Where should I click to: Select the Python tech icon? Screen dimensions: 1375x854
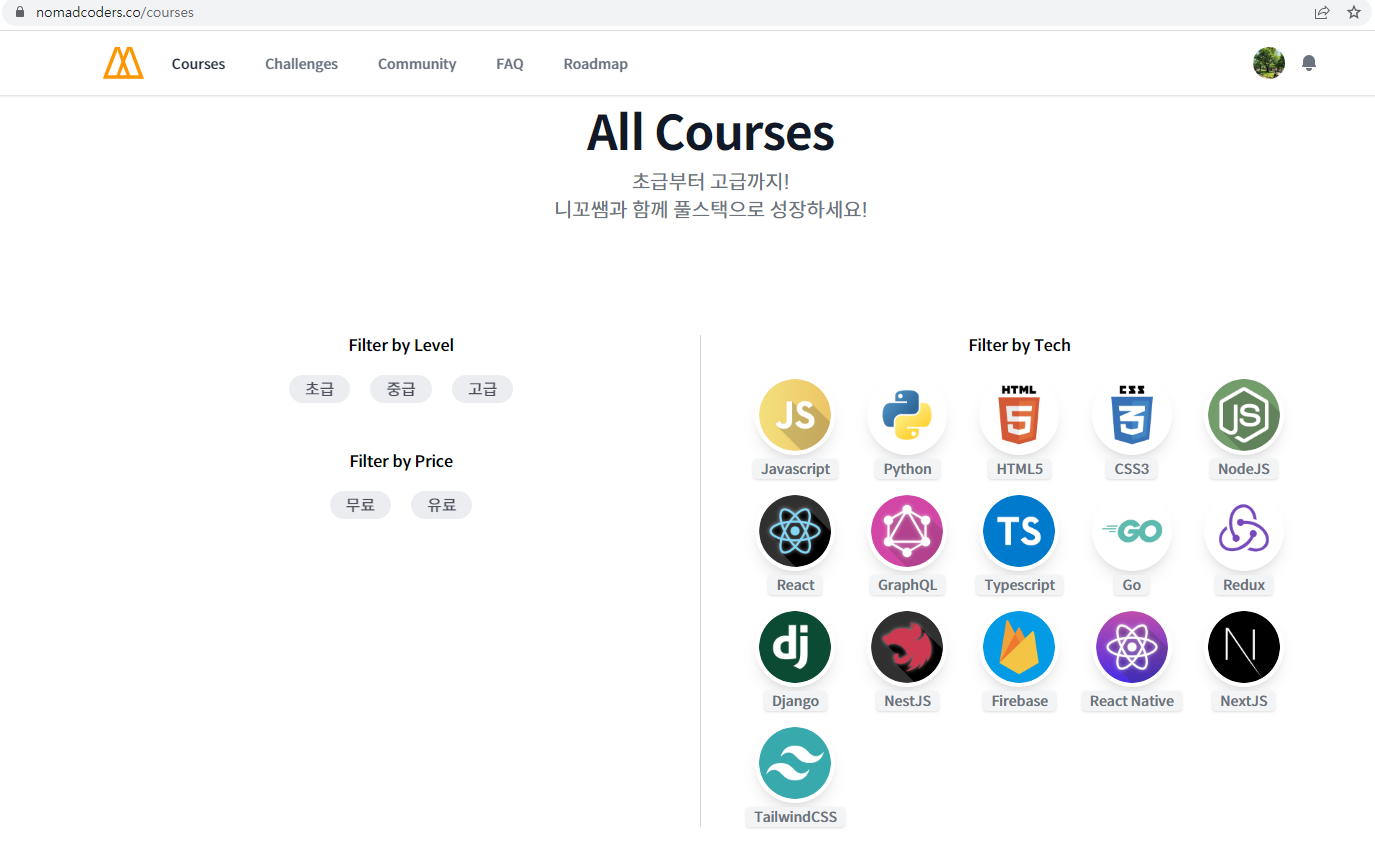coord(907,415)
